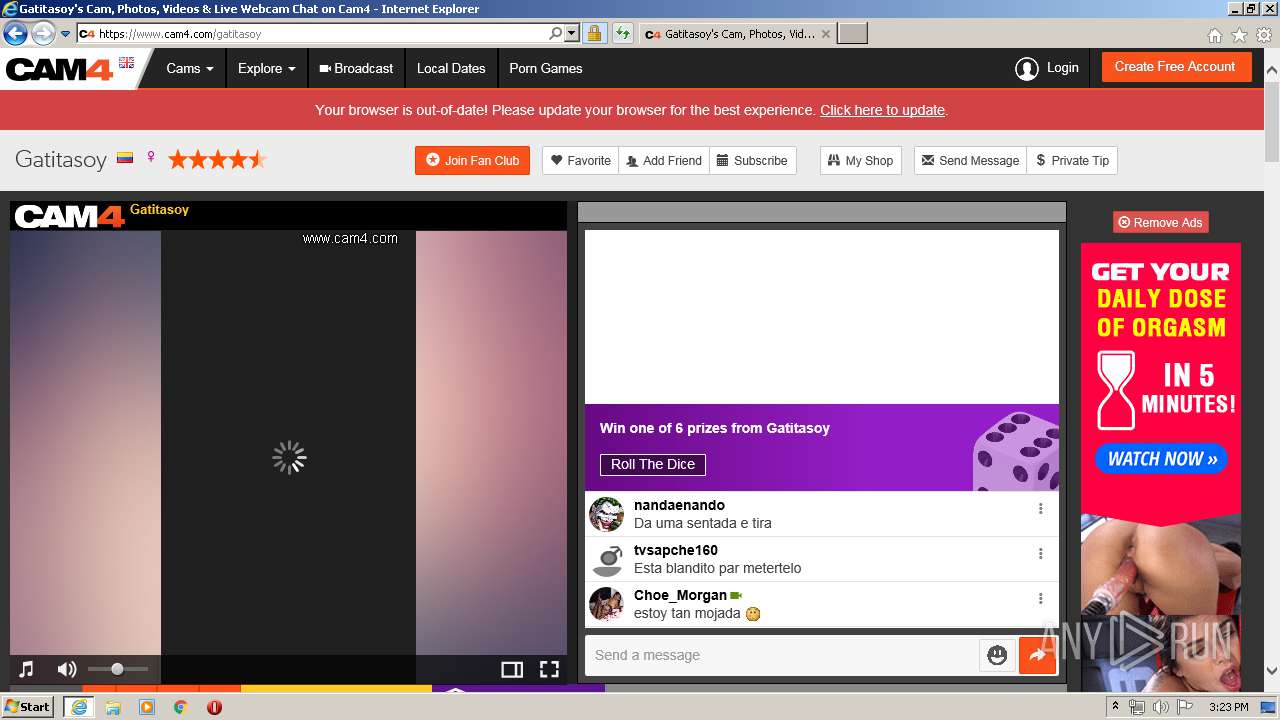Click the music note icon in player
Image resolution: width=1280 pixels, height=720 pixels.
[27, 669]
